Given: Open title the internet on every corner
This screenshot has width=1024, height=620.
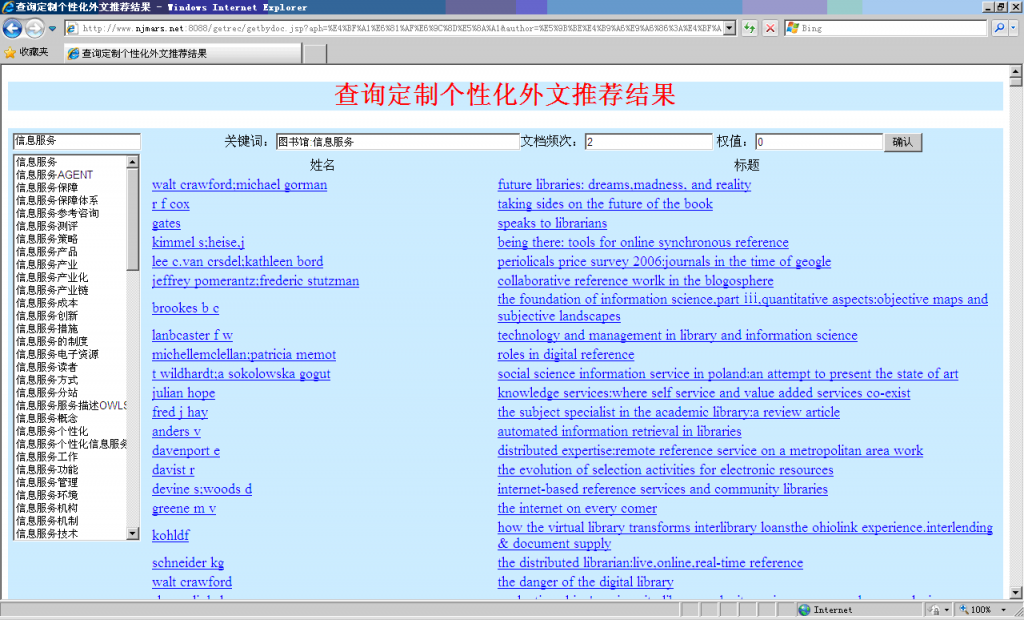Looking at the screenshot, I should click(577, 508).
